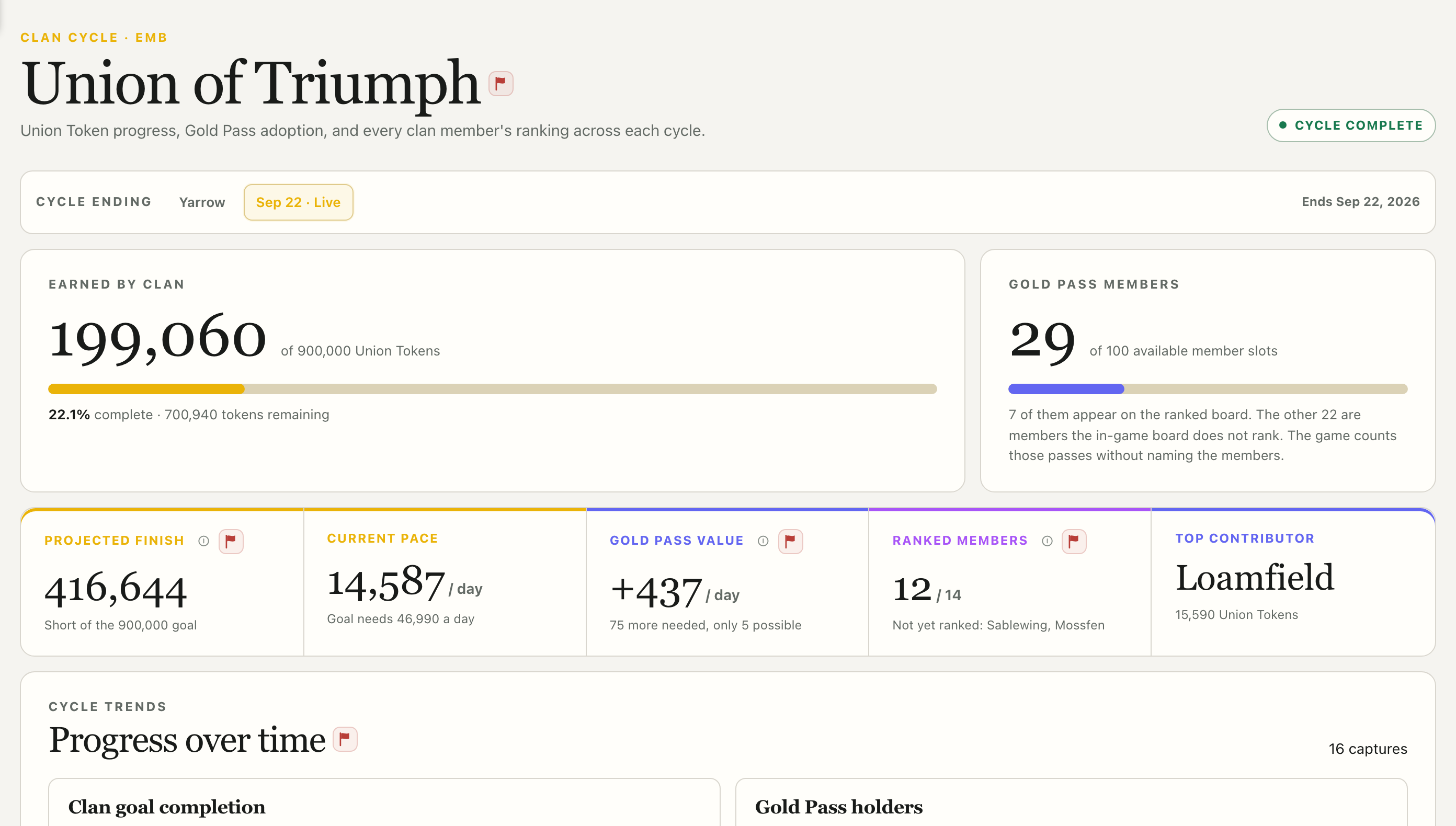Click 'Goal needs 46,990 a day' text
Screen dimensions: 1456x826
pyautogui.click(x=401, y=618)
